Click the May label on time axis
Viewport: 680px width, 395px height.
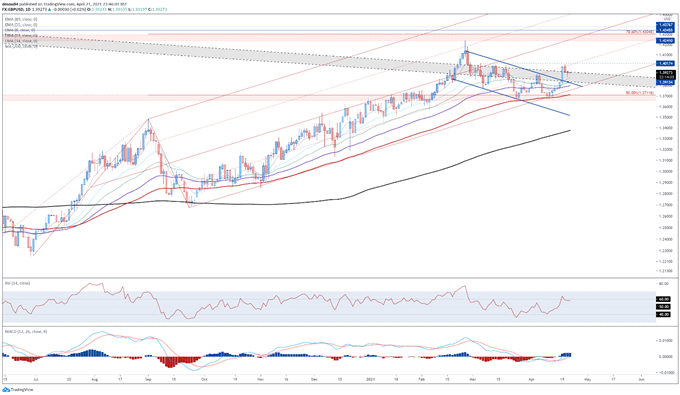(588, 379)
